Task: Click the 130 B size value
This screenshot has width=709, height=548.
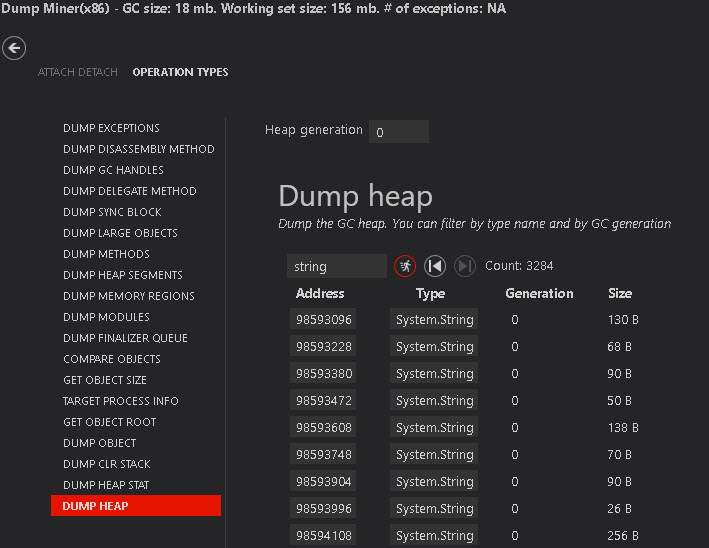Action: coord(623,320)
